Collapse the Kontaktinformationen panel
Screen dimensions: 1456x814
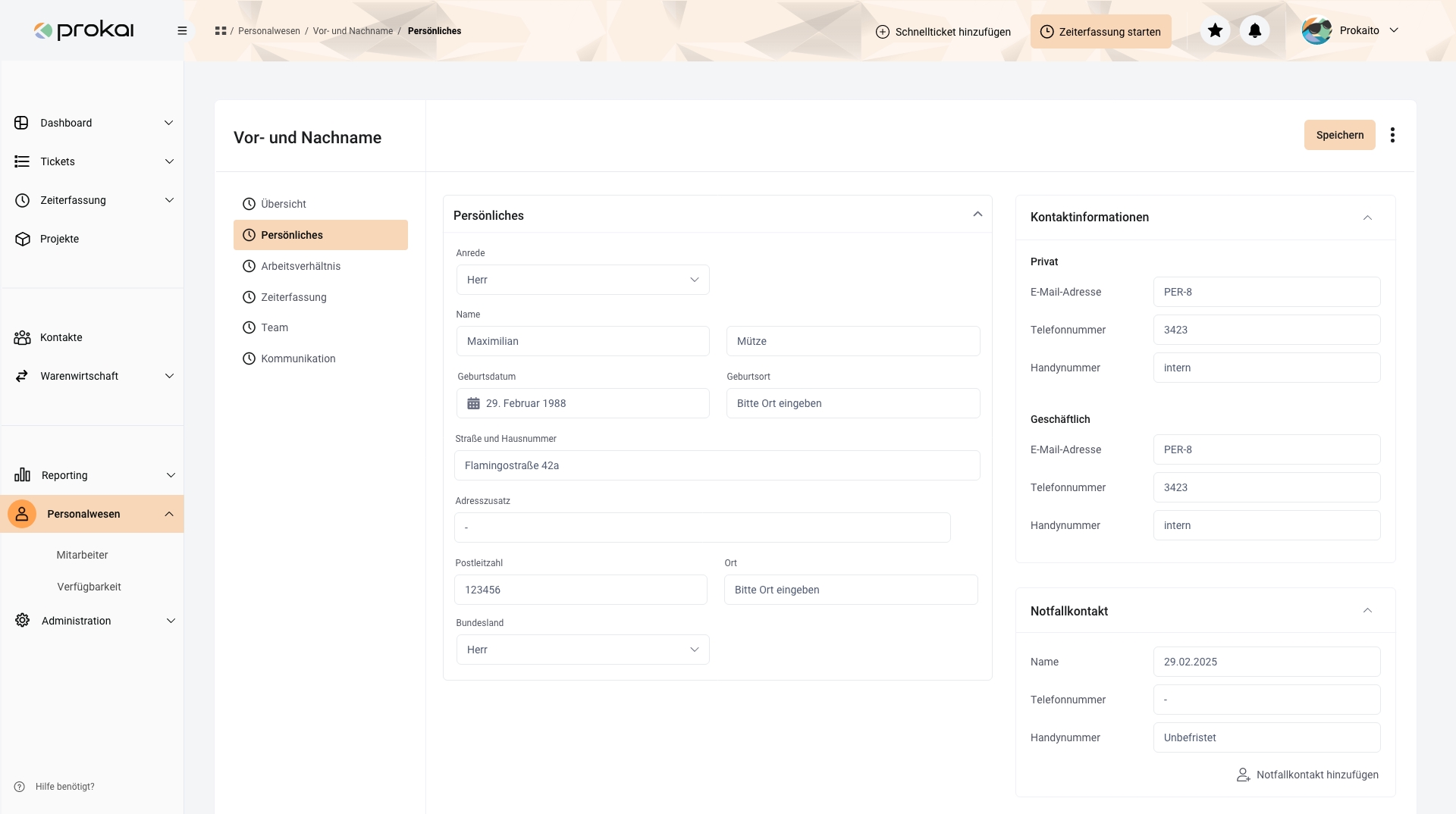click(x=1367, y=218)
